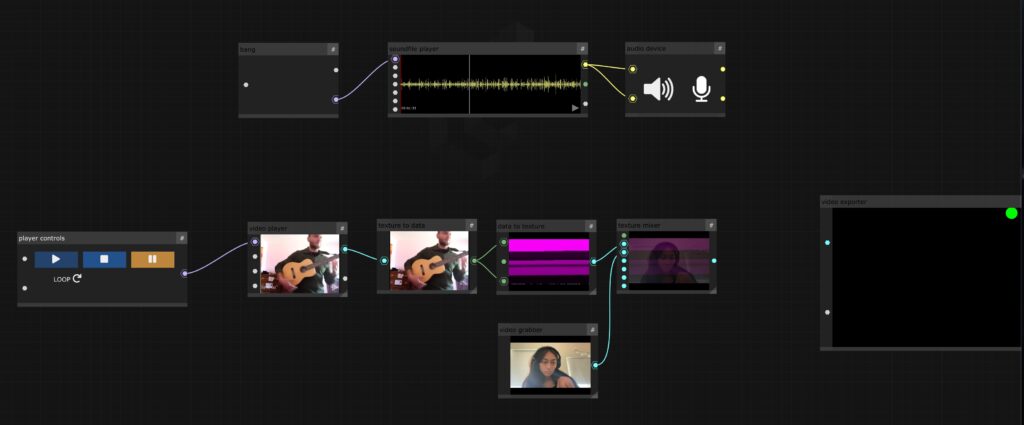Click the video exporter's white lower inlet pin
The width and height of the screenshot is (1024, 425).
(x=827, y=312)
